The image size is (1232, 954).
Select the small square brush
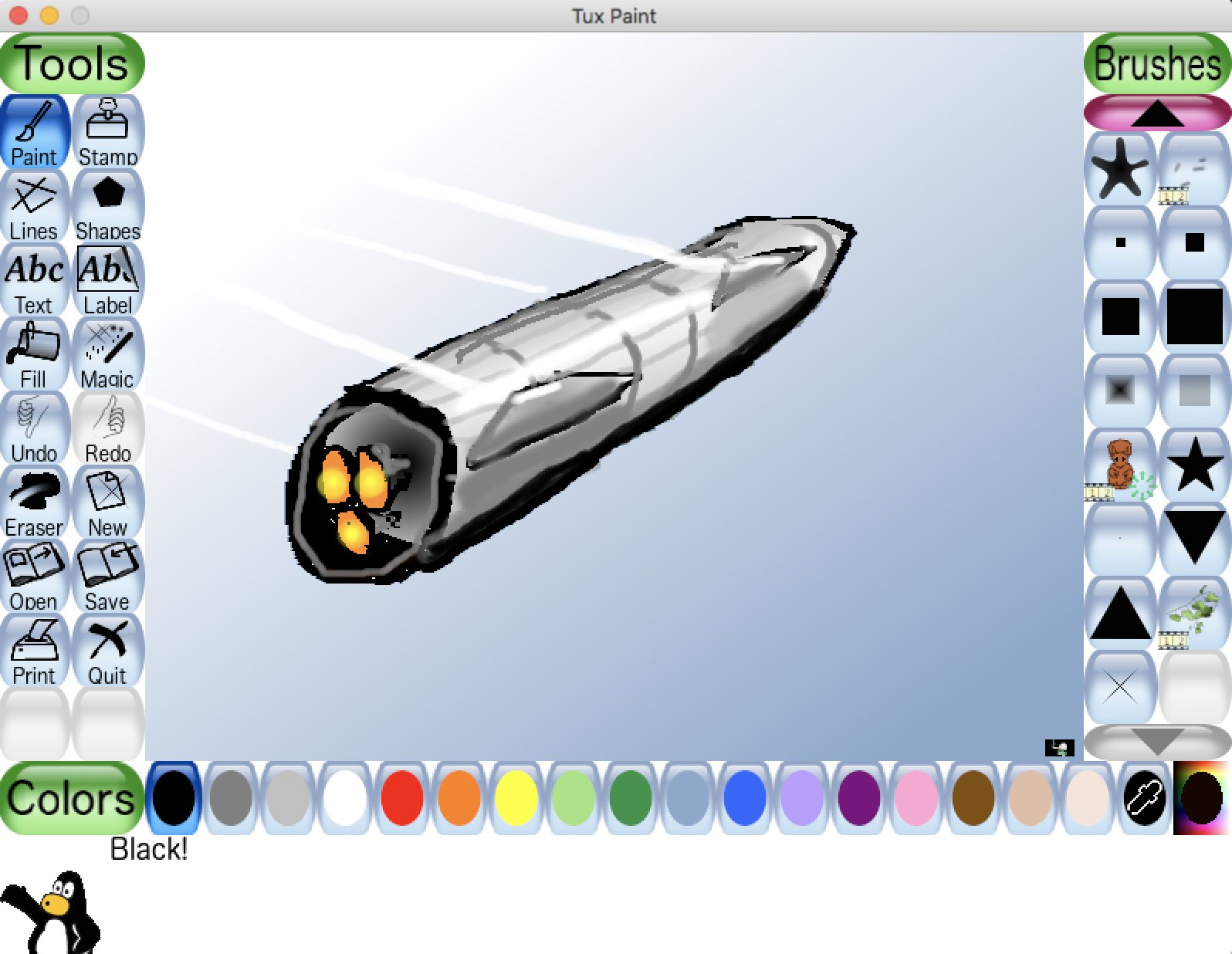click(1194, 243)
